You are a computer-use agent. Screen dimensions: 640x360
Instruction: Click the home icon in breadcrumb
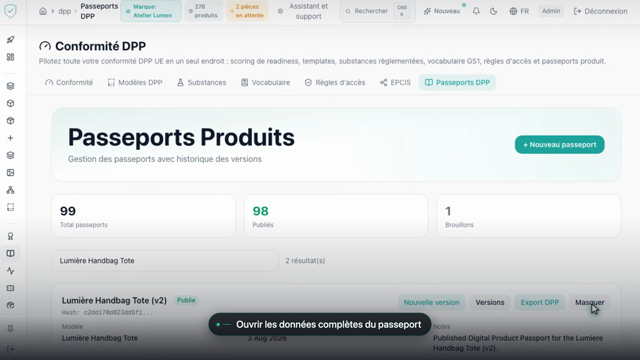tap(43, 11)
